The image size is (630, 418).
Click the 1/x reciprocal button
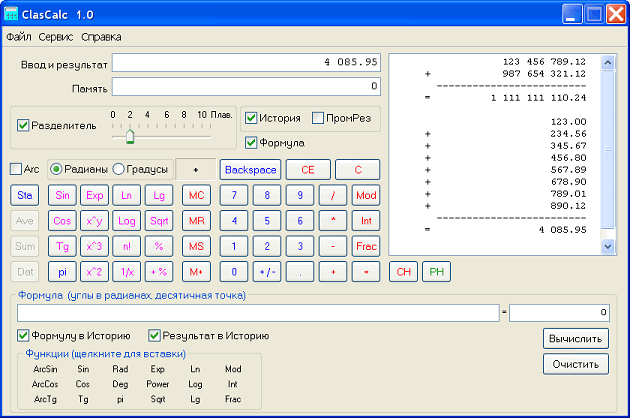[127, 272]
